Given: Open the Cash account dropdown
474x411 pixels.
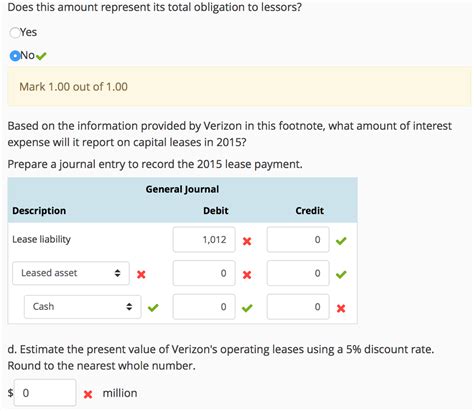Looking at the screenshot, I should 82,307.
